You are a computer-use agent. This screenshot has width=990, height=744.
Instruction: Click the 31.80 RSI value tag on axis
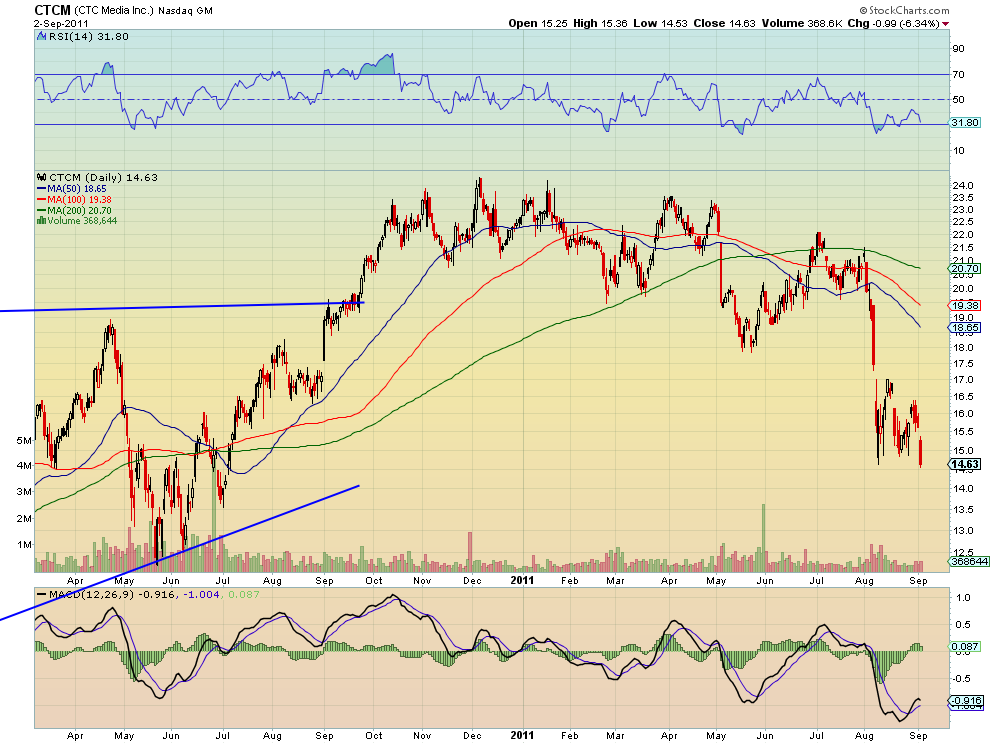[x=965, y=123]
